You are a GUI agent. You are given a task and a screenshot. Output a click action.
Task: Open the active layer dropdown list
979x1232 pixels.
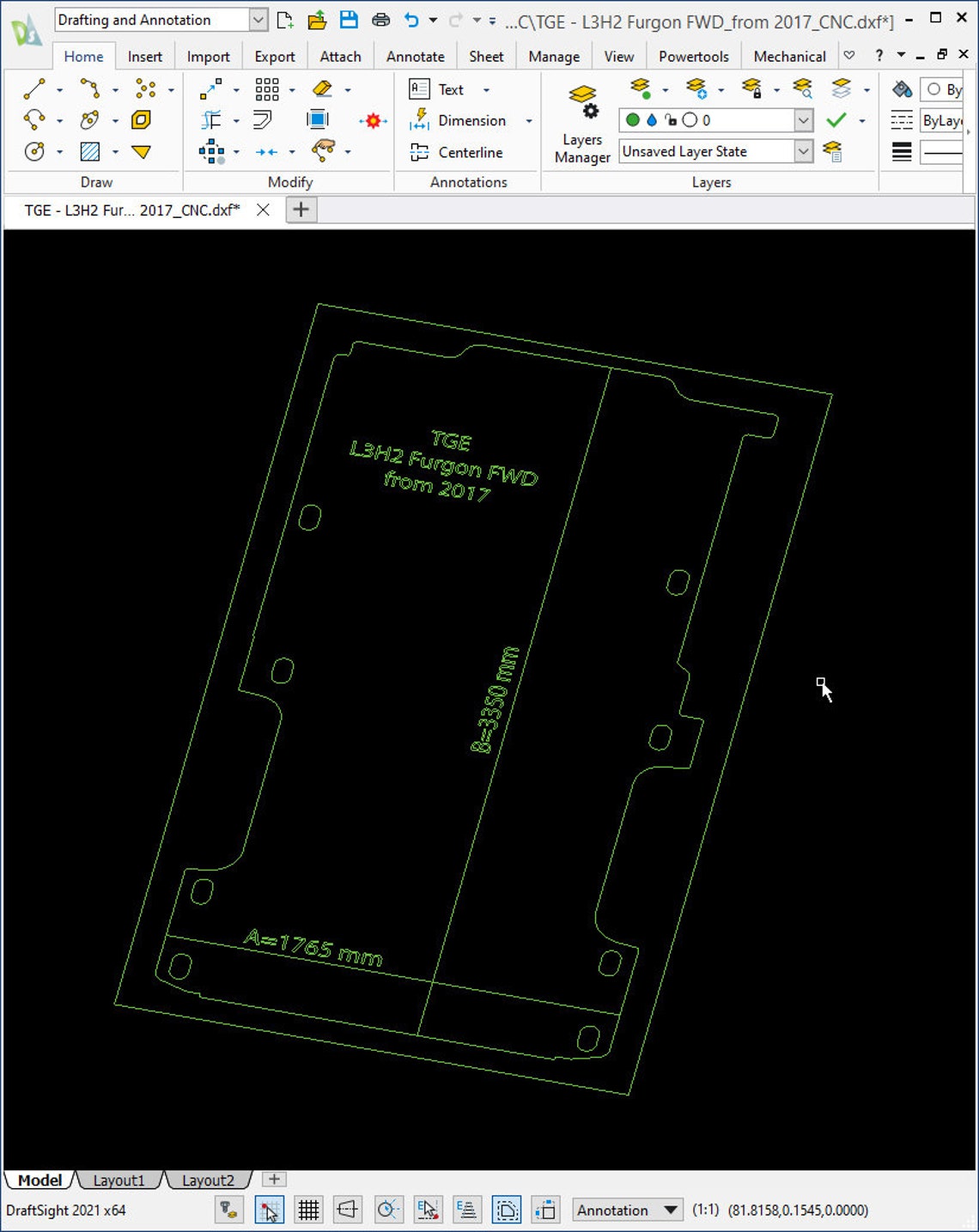click(804, 120)
